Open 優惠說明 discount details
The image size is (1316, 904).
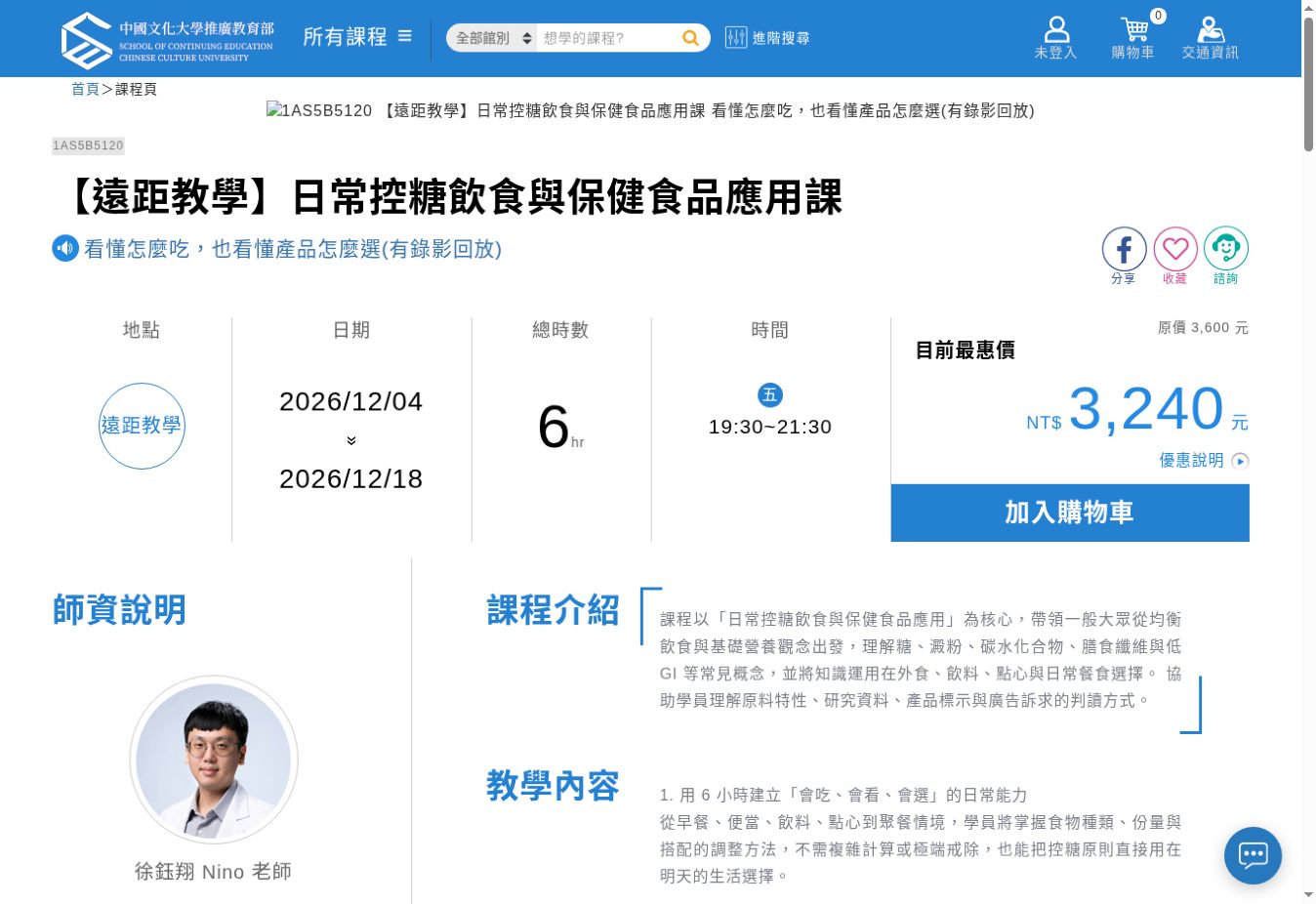coord(1191,460)
